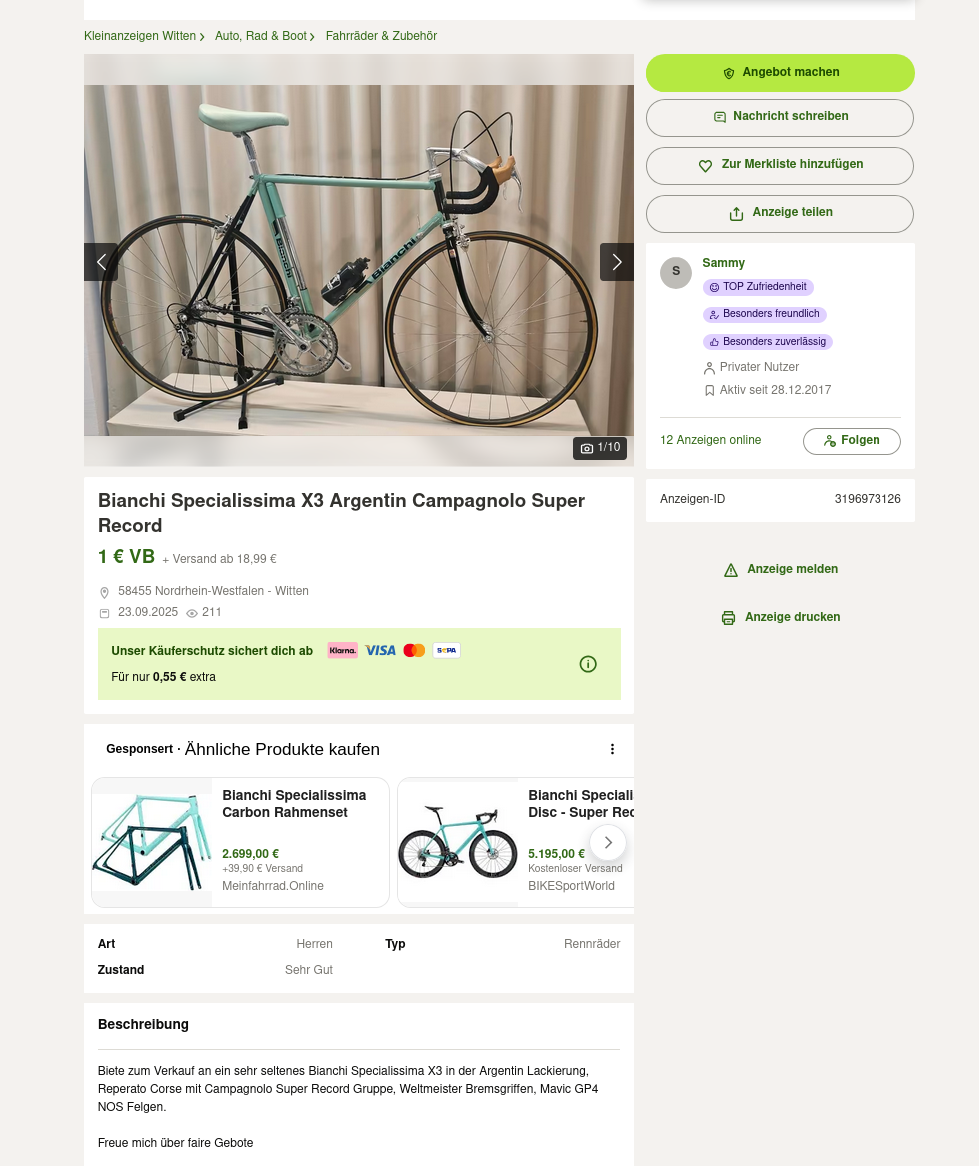
Task: Open the three-dot menu for sponsored products
Action: [x=612, y=749]
